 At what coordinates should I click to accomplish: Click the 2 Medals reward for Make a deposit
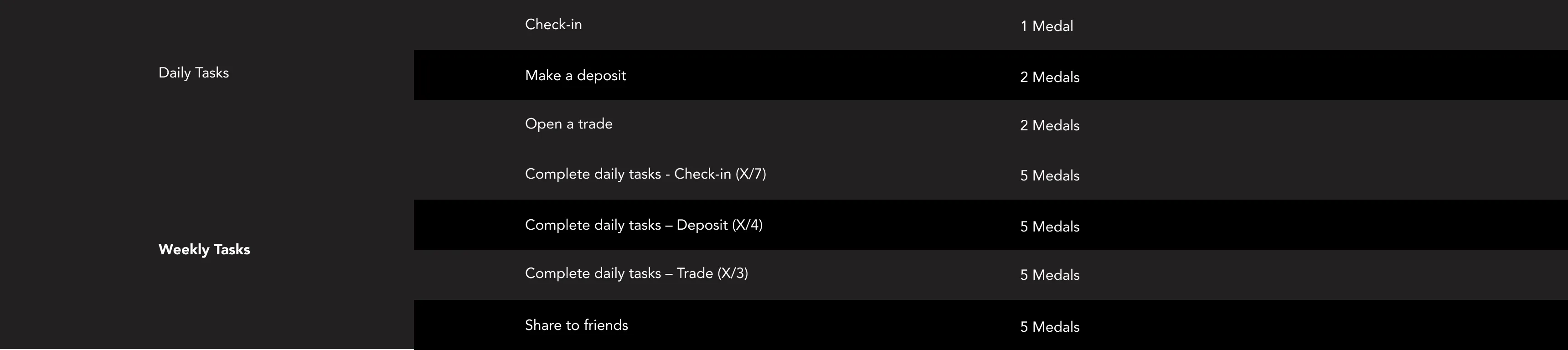pyautogui.click(x=1049, y=77)
